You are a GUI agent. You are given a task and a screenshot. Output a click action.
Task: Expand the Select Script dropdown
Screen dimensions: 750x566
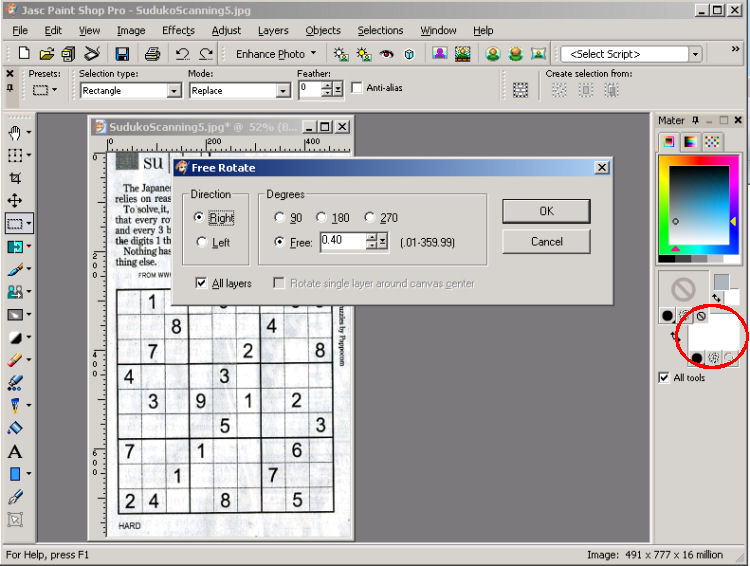735,54
